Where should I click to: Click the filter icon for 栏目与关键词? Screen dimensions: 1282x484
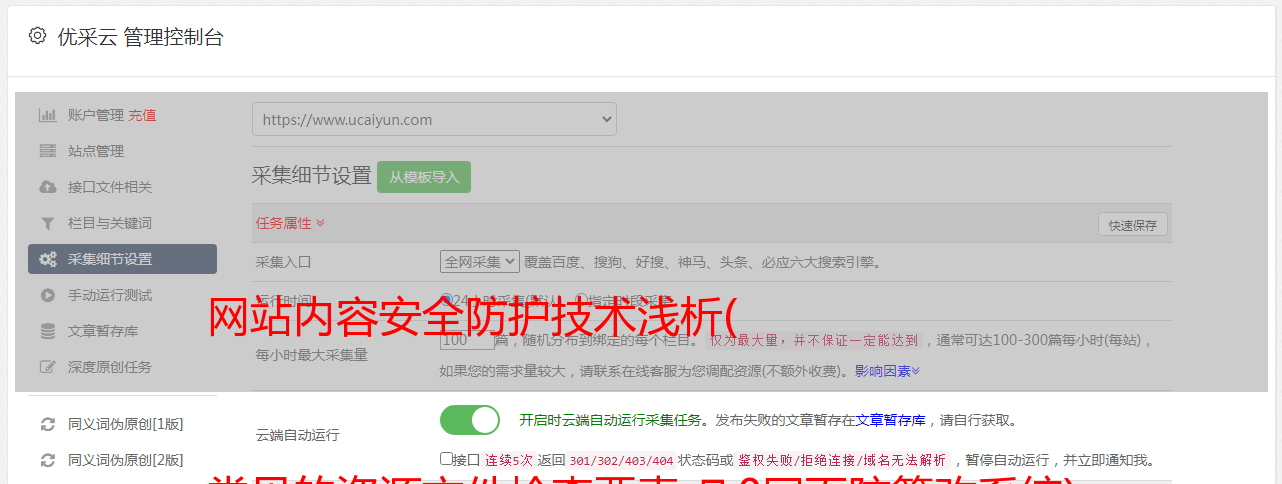[x=47, y=223]
